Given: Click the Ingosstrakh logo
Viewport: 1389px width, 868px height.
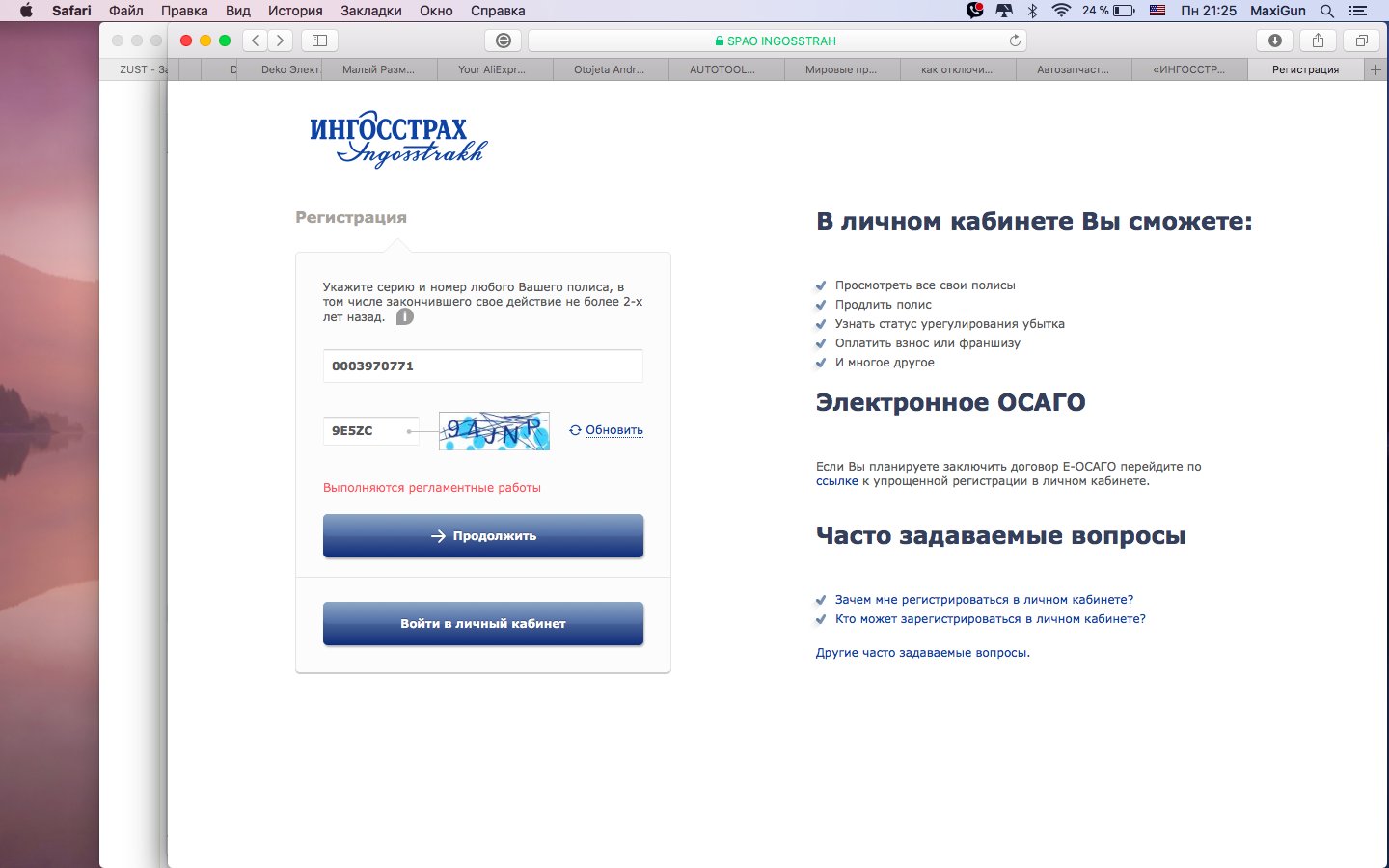Looking at the screenshot, I should 398,140.
